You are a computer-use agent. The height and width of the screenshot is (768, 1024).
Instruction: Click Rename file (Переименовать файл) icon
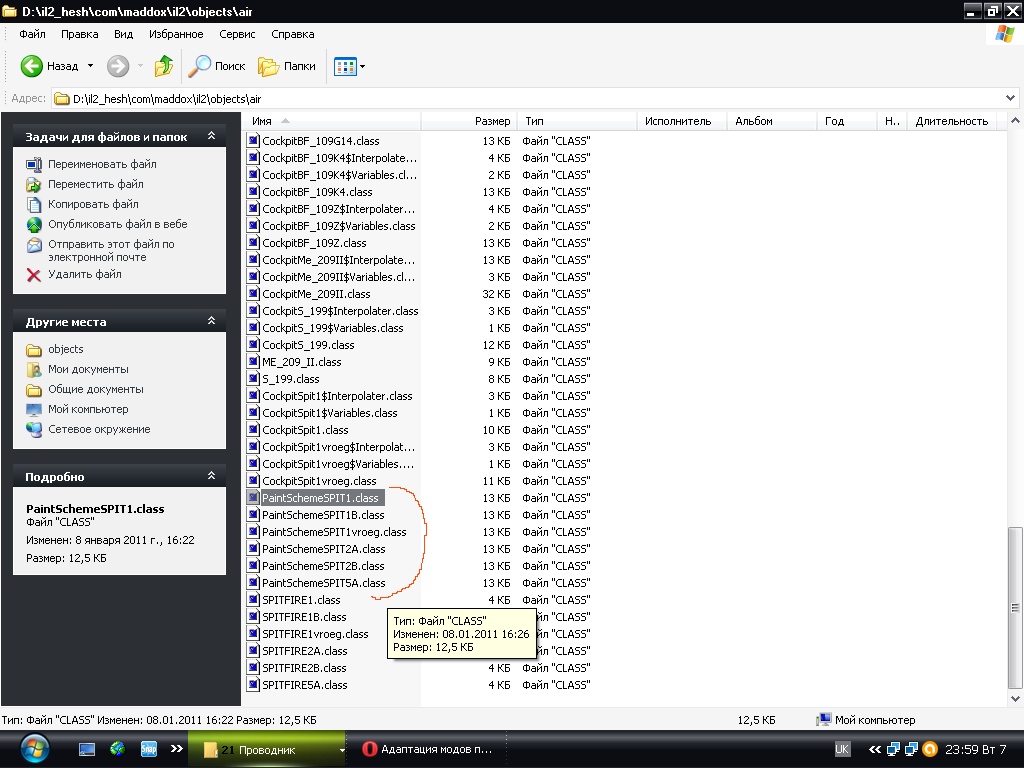coord(34,165)
